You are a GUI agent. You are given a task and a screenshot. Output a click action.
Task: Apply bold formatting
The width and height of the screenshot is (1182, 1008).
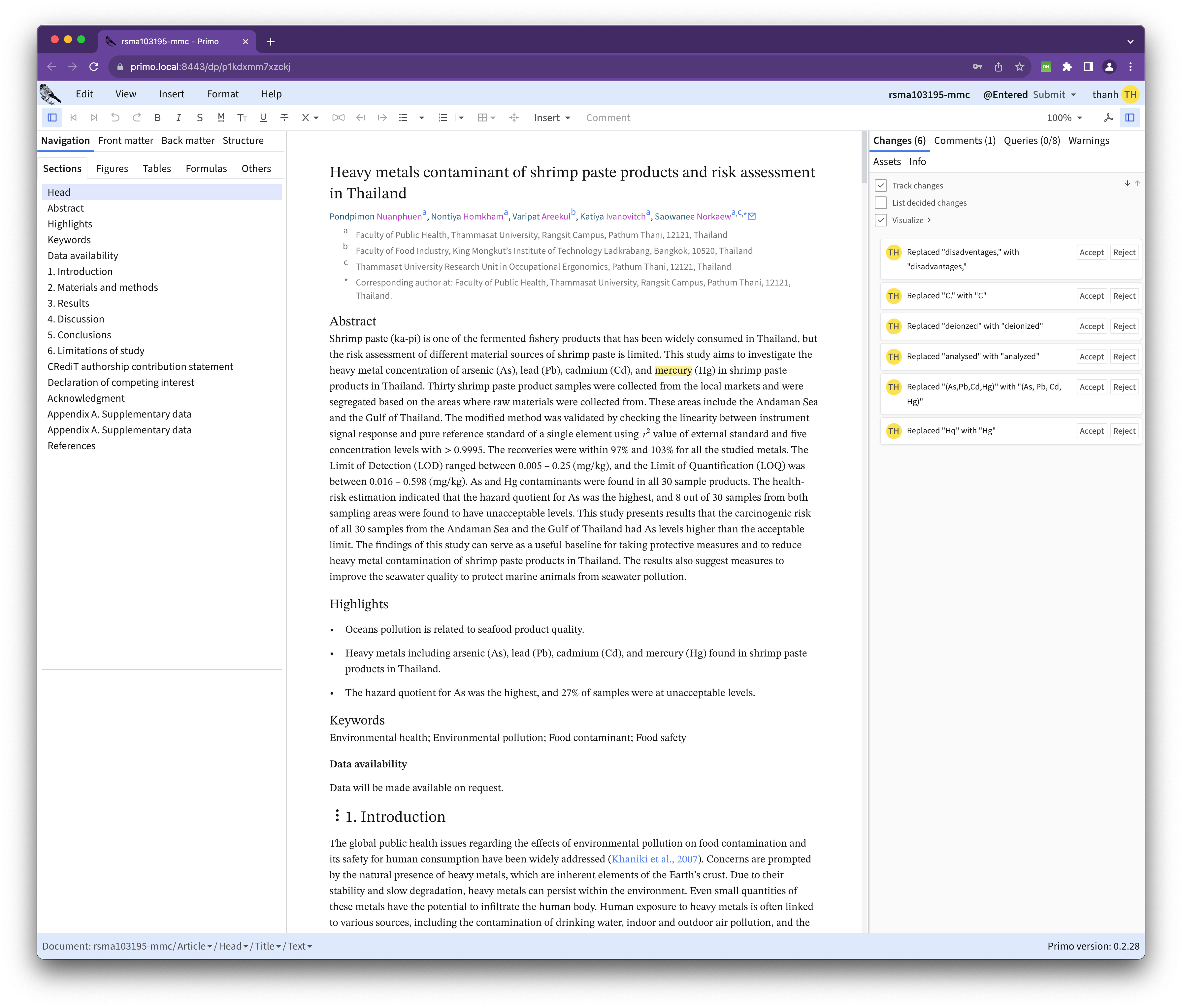tap(157, 118)
